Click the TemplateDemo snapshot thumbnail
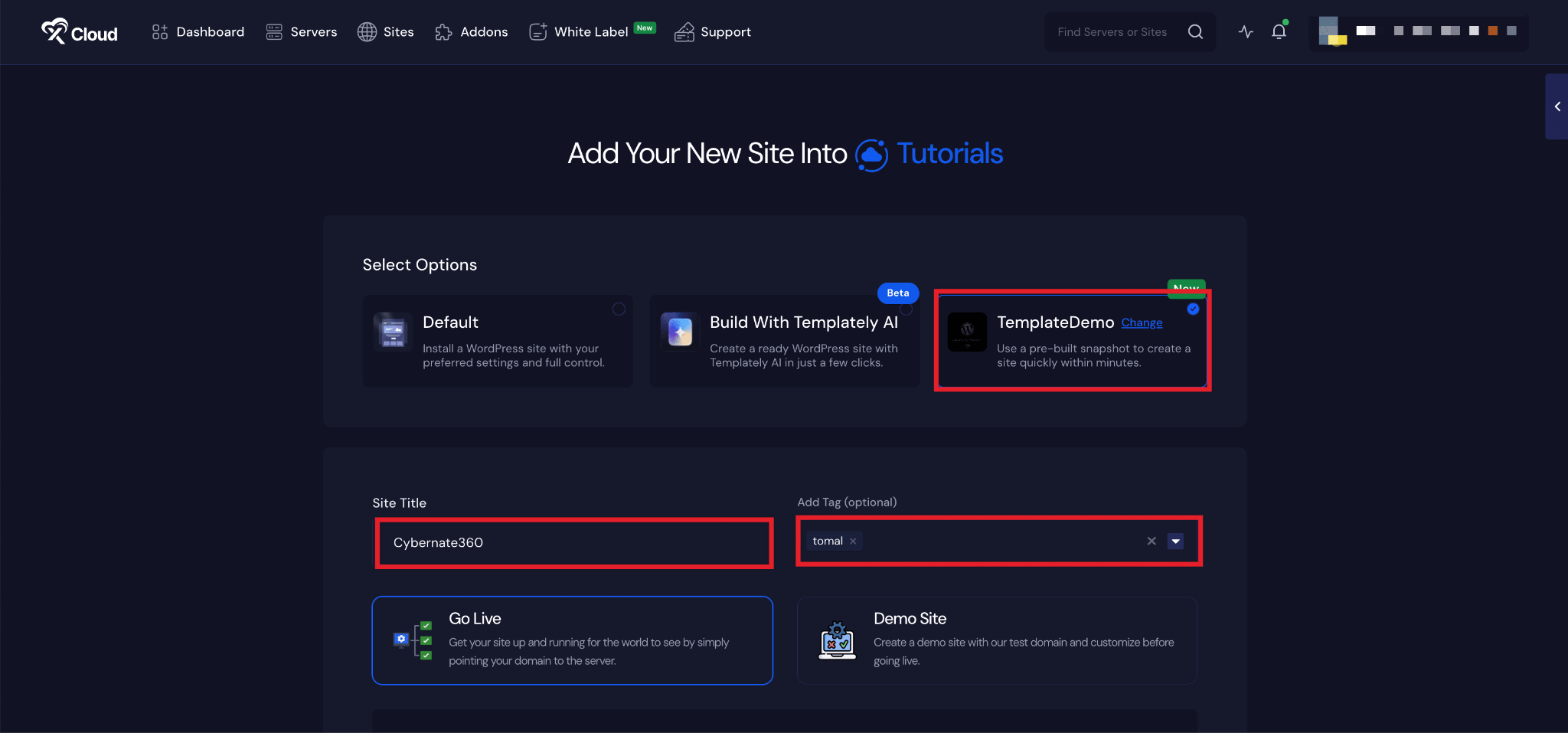Viewport: 1568px width, 733px height. point(967,332)
